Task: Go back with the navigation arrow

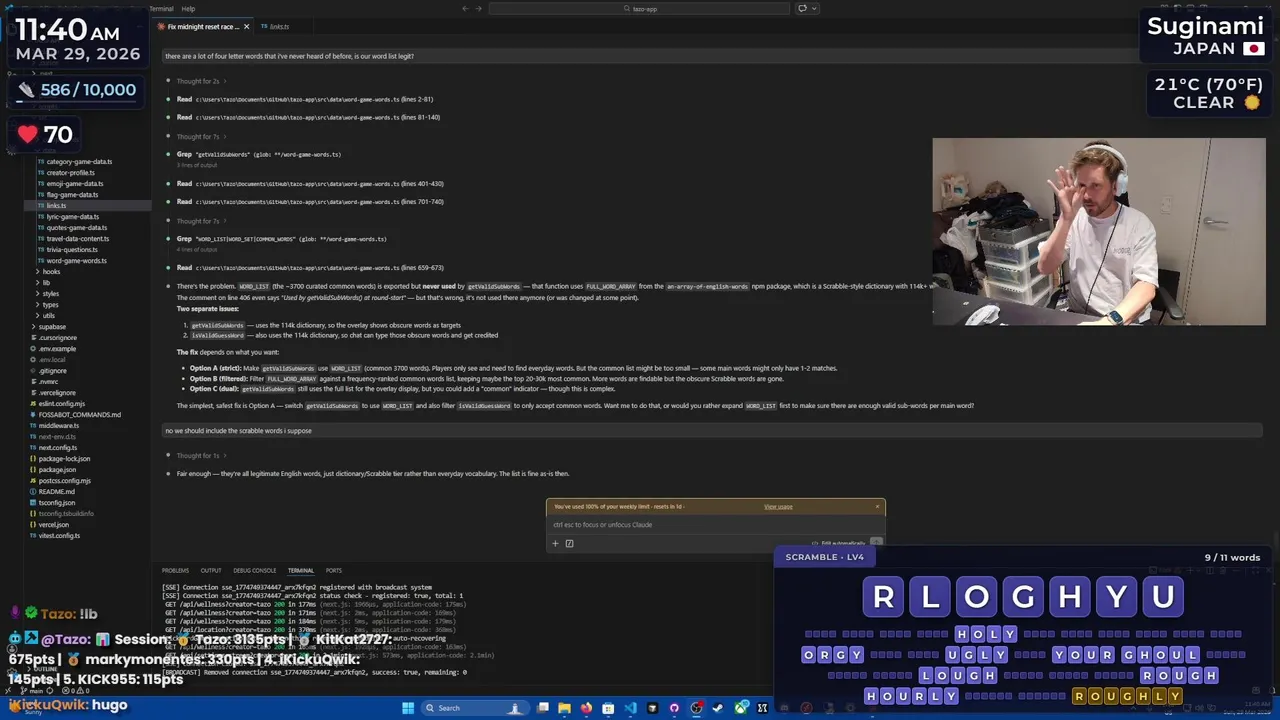Action: tap(465, 9)
